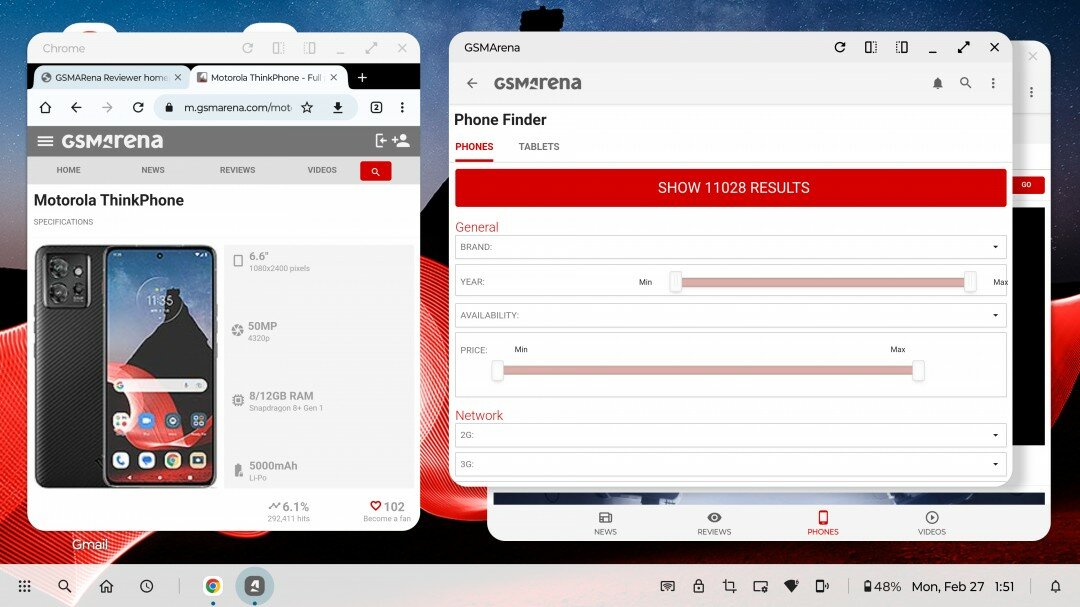
Task: Open the GSMArena hamburger menu in Chrome
Action: point(45,141)
